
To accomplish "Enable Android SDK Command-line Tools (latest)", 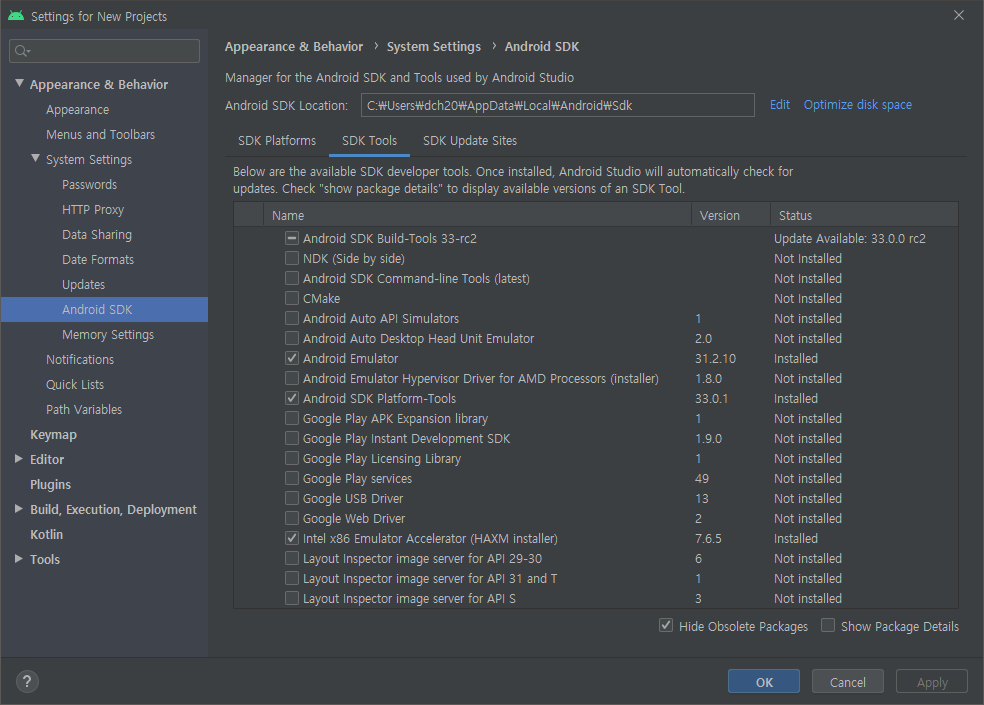I will click(292, 279).
